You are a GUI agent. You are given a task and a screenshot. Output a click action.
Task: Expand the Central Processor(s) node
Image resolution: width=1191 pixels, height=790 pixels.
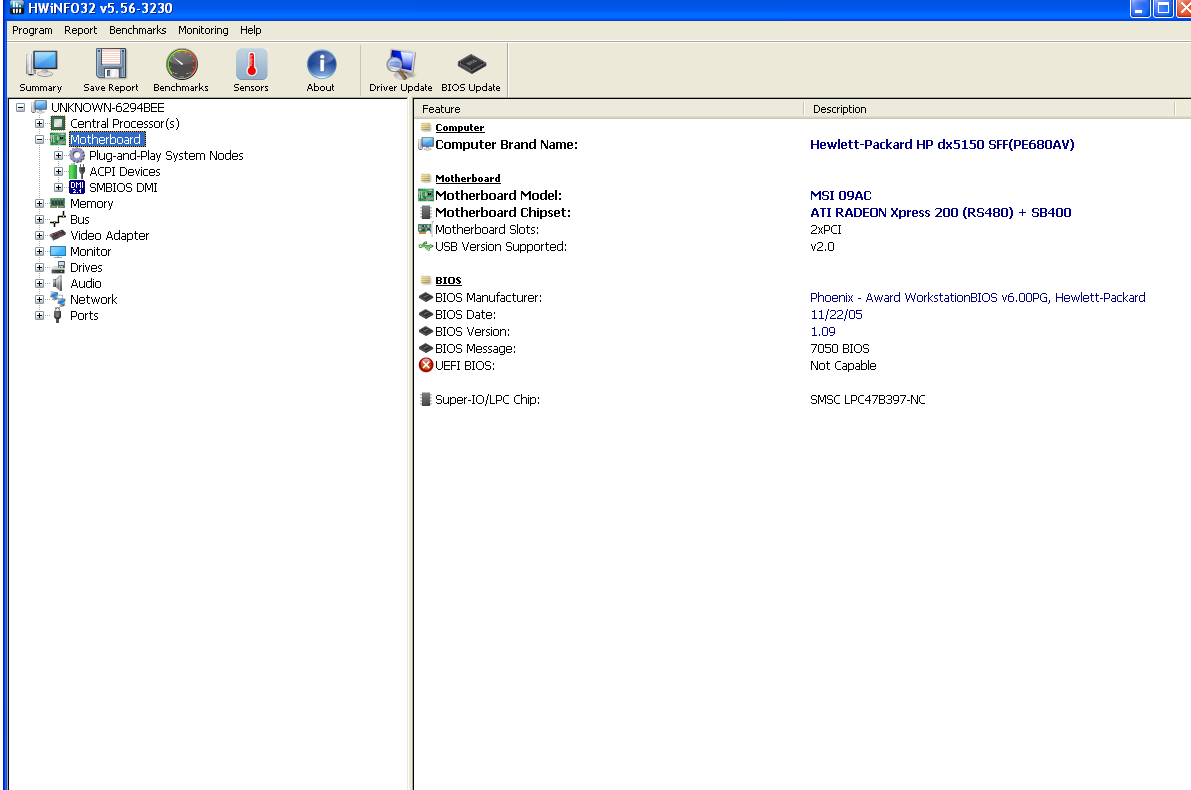click(40, 124)
